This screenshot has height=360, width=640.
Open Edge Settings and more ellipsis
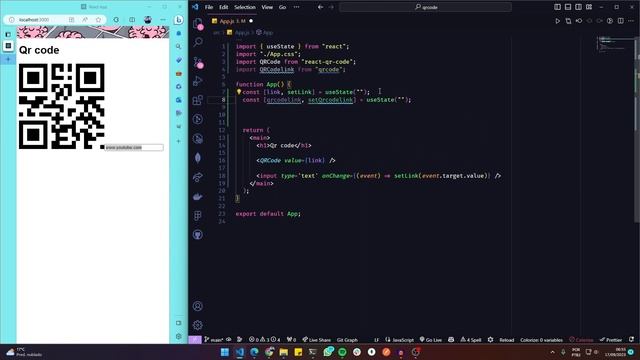tap(163, 20)
